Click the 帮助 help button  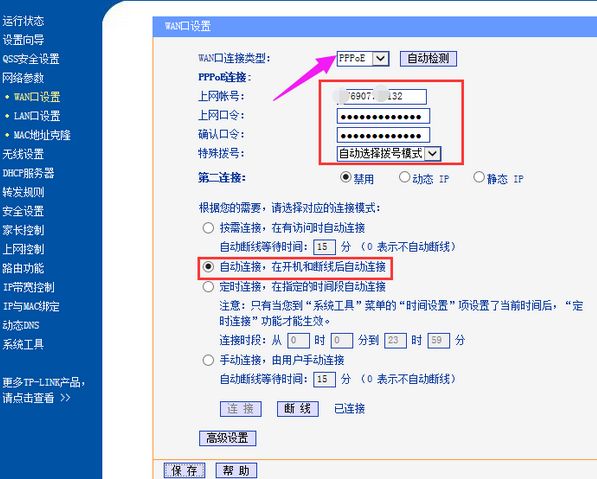(236, 471)
